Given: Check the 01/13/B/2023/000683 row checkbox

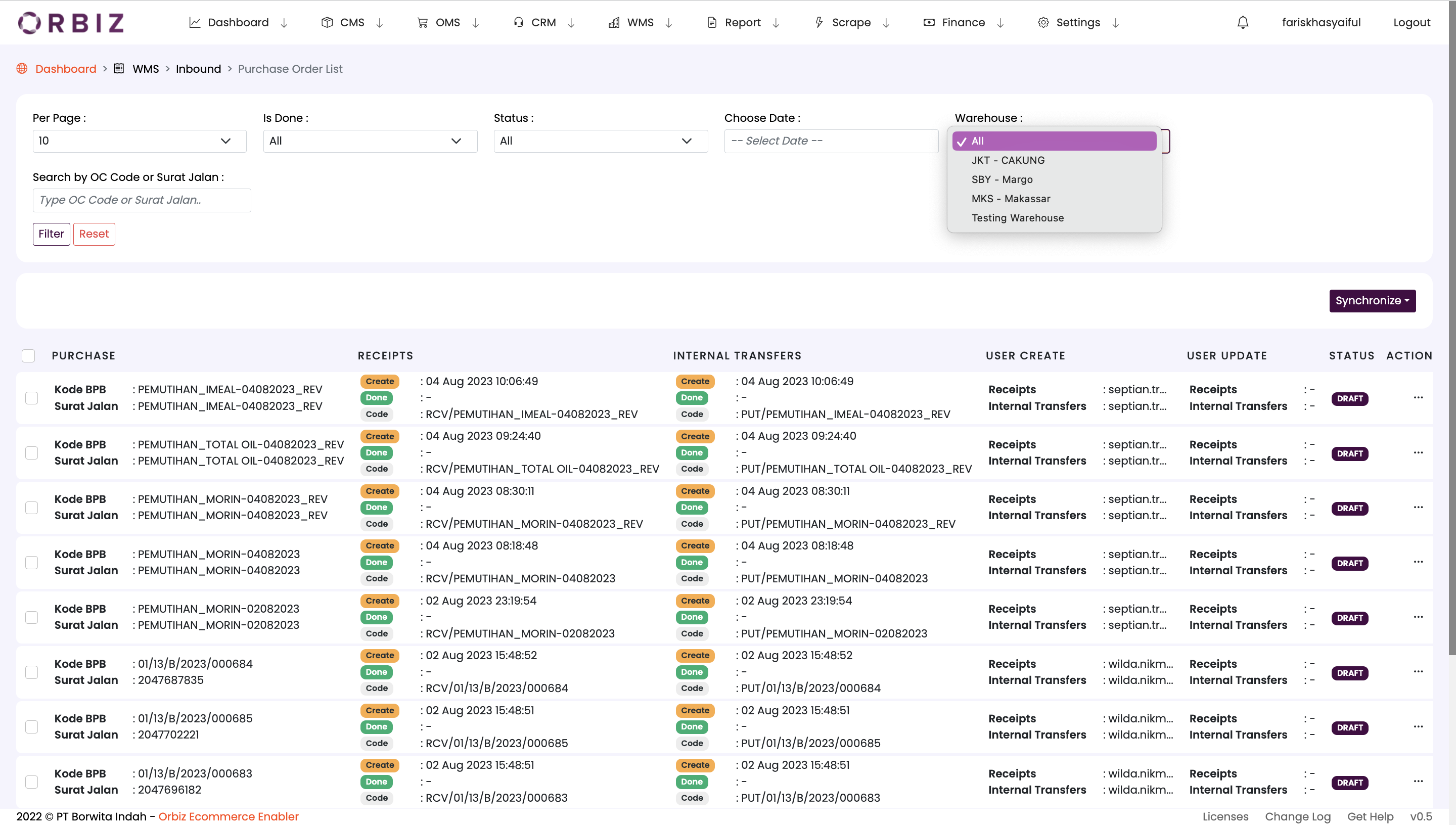Looking at the screenshot, I should (x=32, y=782).
